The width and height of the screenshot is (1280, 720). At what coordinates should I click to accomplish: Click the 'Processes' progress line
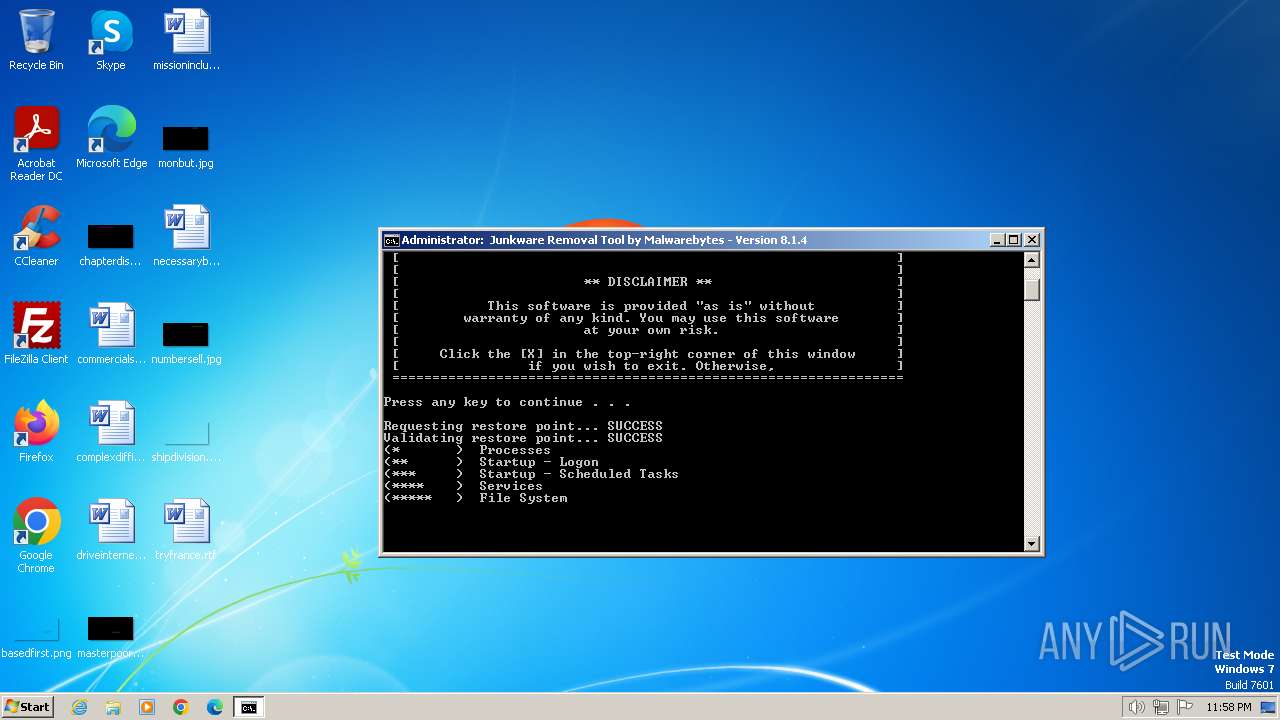[467, 450]
